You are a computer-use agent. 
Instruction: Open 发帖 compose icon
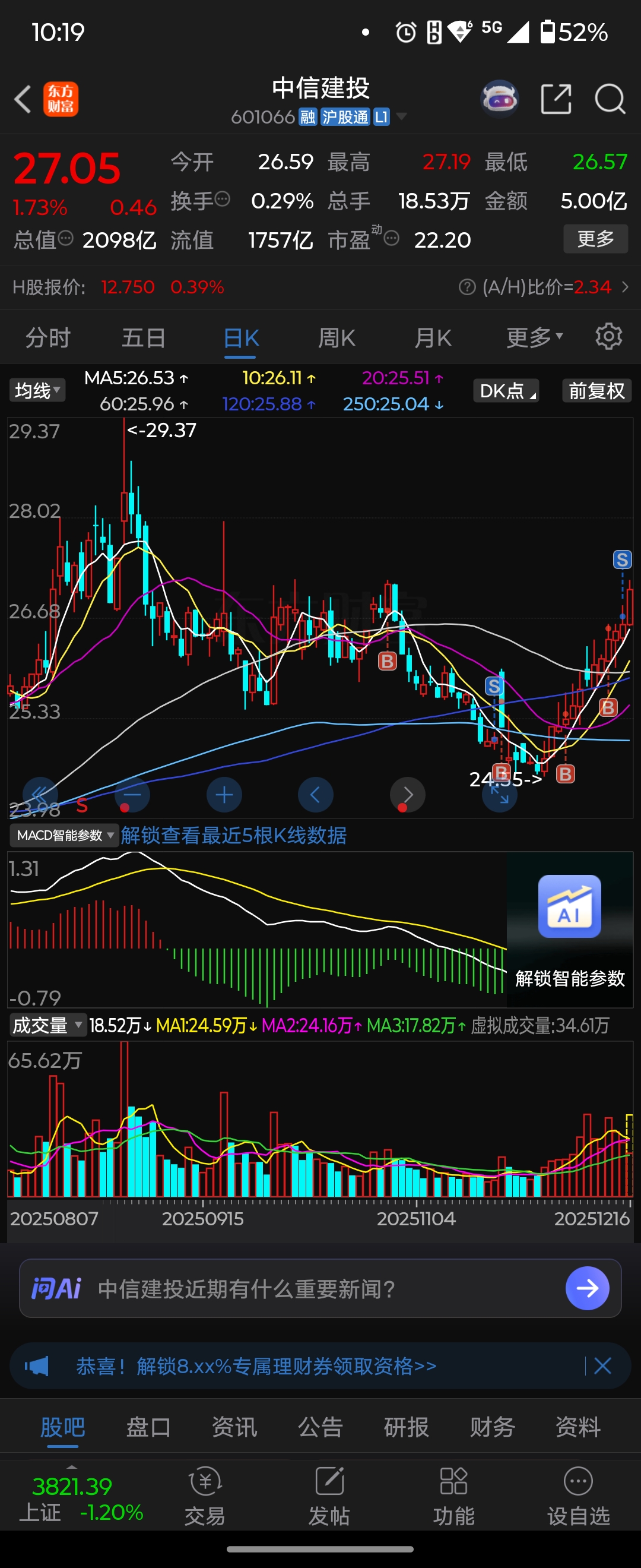[x=329, y=1496]
